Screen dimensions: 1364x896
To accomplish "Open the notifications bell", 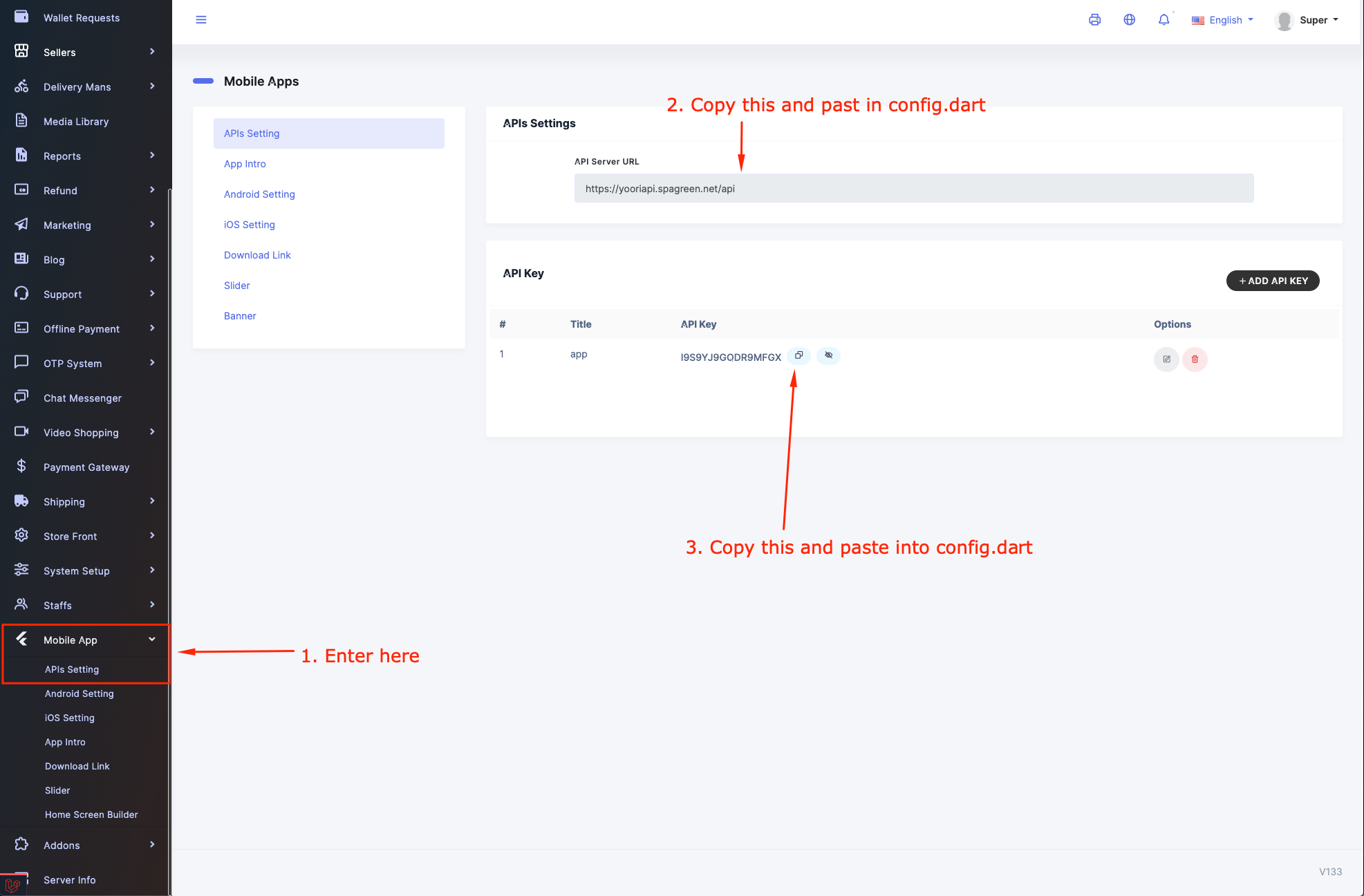I will click(1164, 20).
